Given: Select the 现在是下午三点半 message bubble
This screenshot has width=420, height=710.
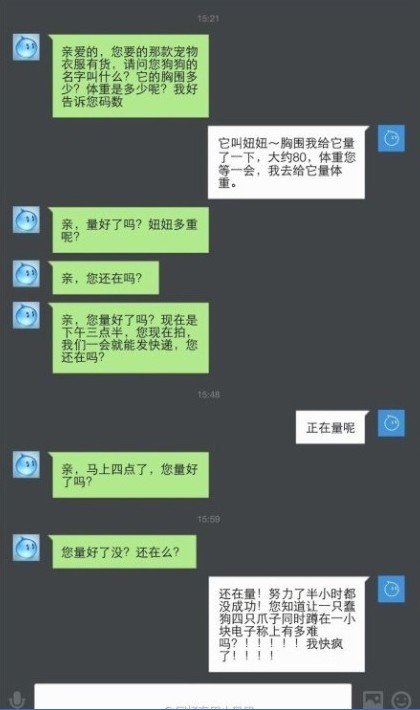Looking at the screenshot, I should 129,338.
